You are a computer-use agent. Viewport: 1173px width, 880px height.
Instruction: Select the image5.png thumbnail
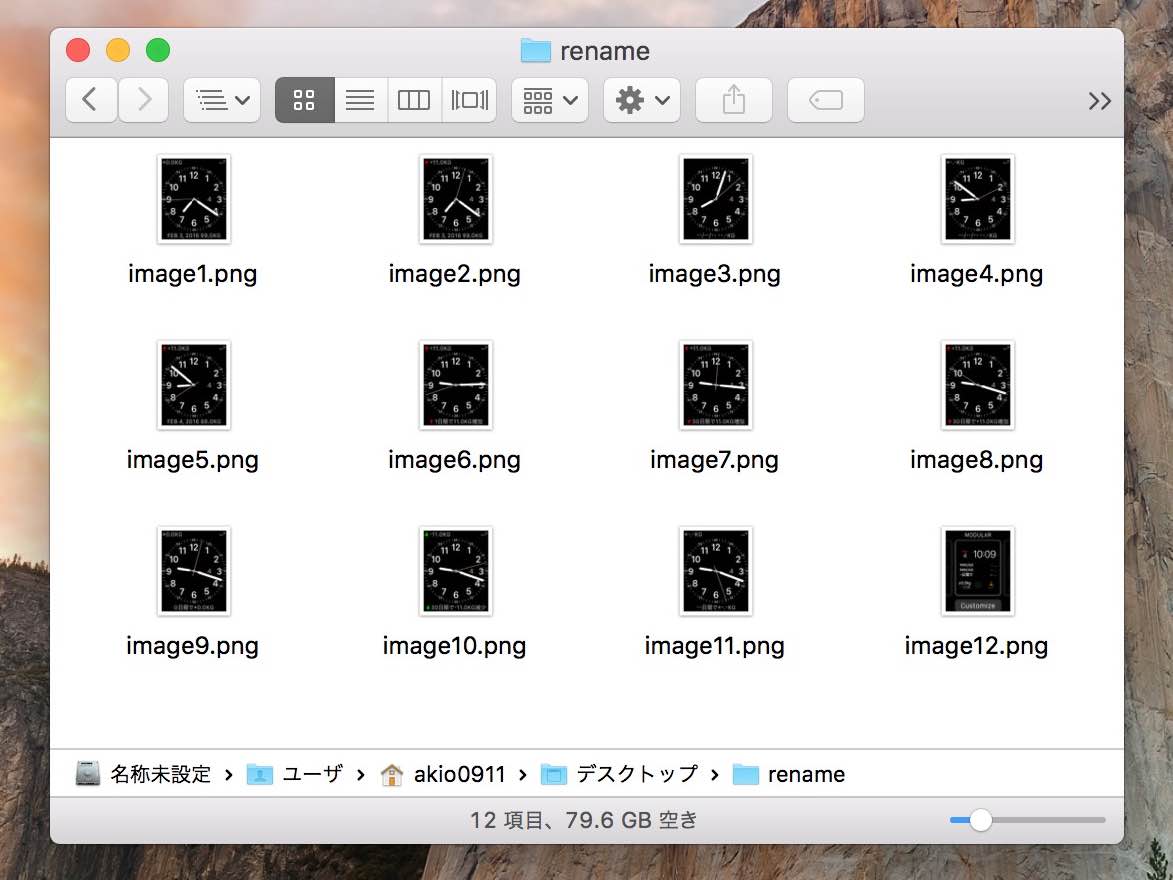tap(194, 385)
